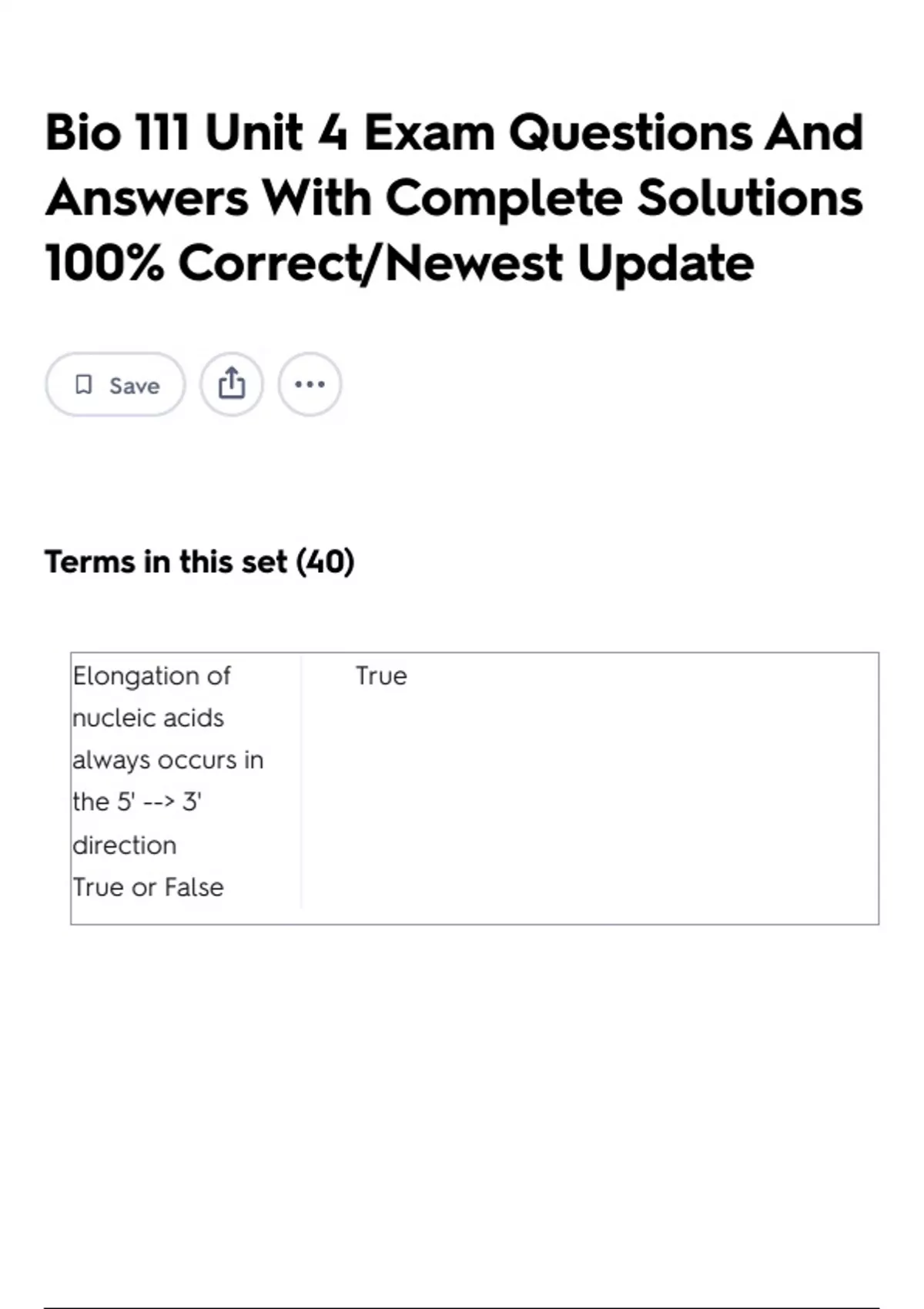Click the 'Terms in this set' heading
This screenshot has width=924, height=1309.
(x=166, y=561)
